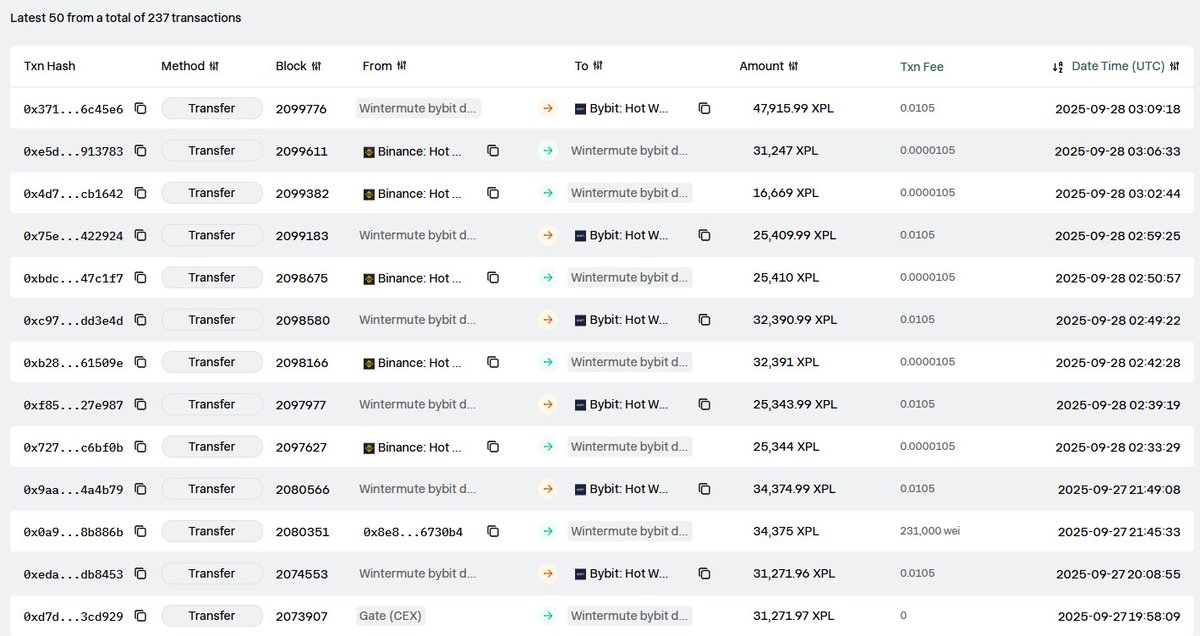The image size is (1200, 636).
Task: Open transaction 0x0a9...8b886b
Action: click(73, 532)
